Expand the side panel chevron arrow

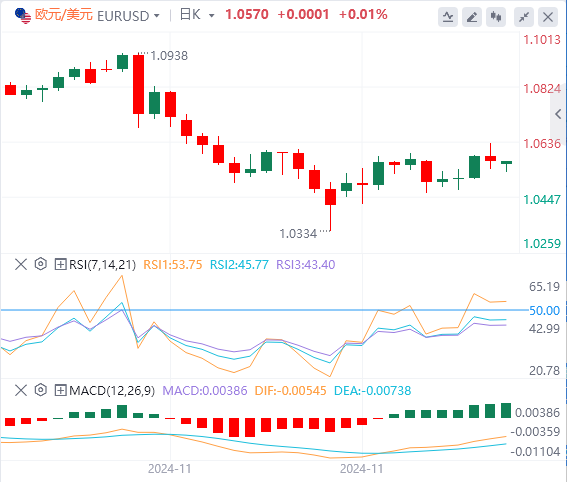click(558, 114)
